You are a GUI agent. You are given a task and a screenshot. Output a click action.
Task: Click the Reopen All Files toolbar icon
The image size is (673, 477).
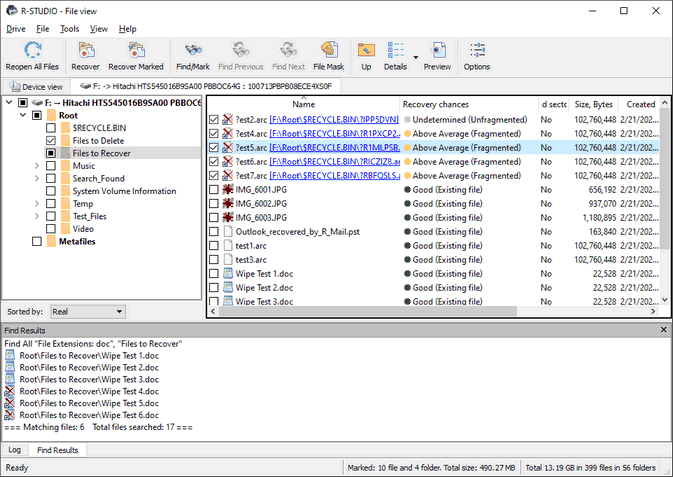click(32, 51)
